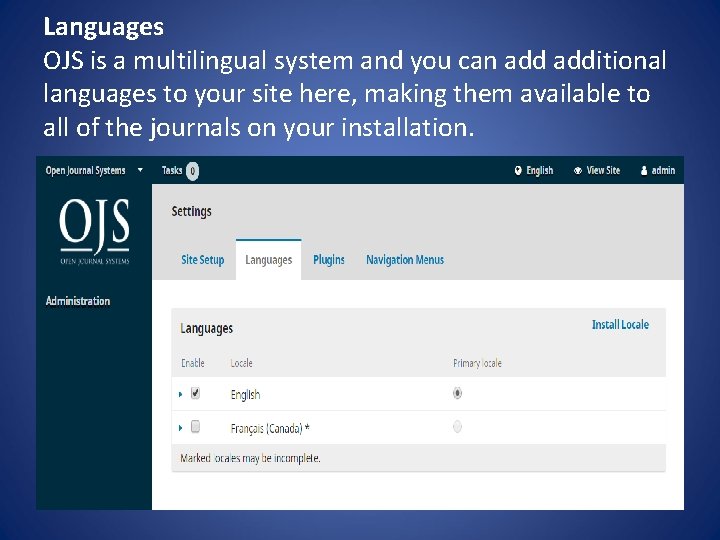This screenshot has width=720, height=540.
Task: Click the English locale name text
Action: click(x=245, y=395)
